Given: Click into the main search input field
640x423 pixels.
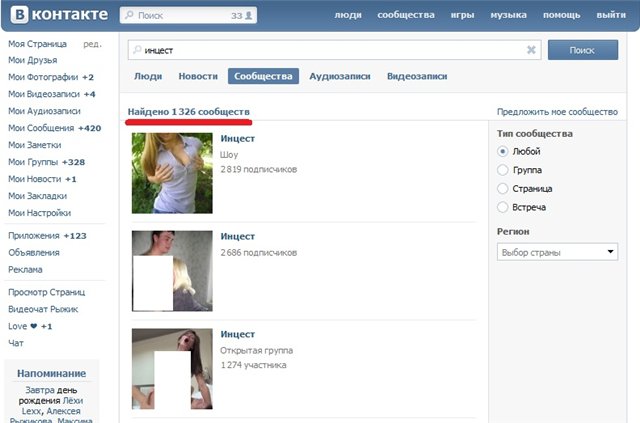Looking at the screenshot, I should pos(330,50).
